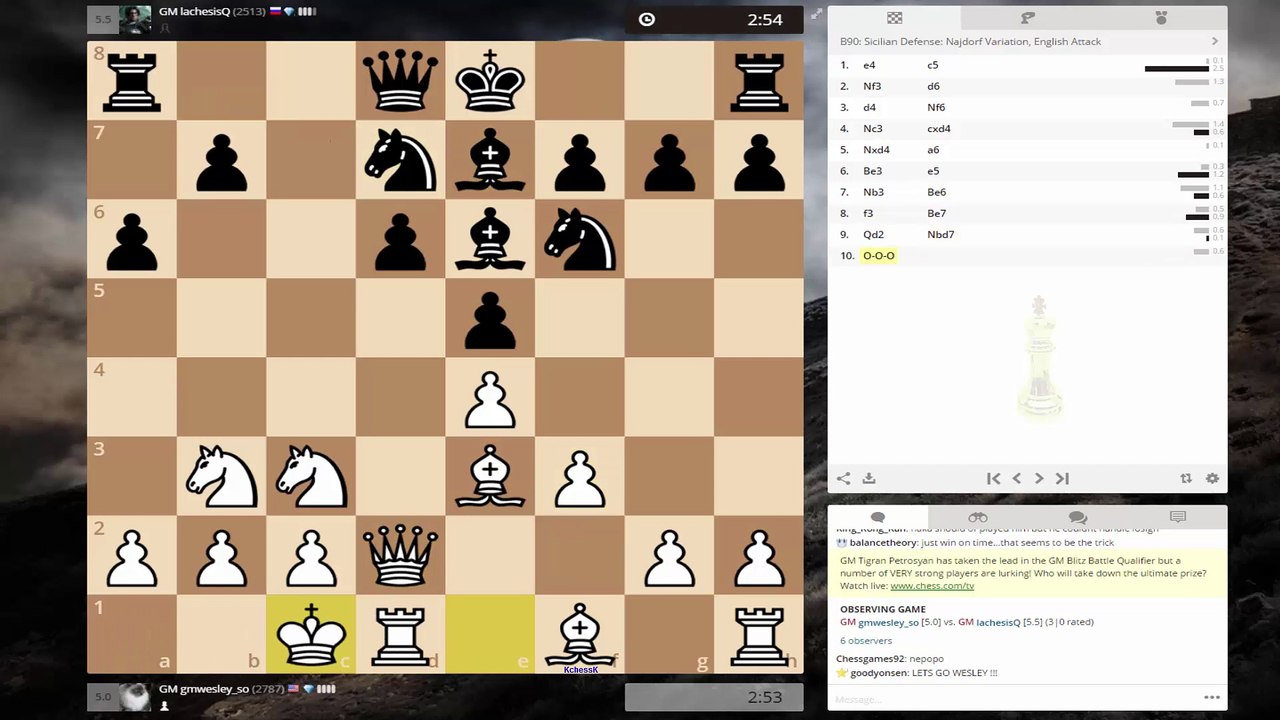1280x720 pixels.
Task: Open chat options three dots
Action: 1211,698
